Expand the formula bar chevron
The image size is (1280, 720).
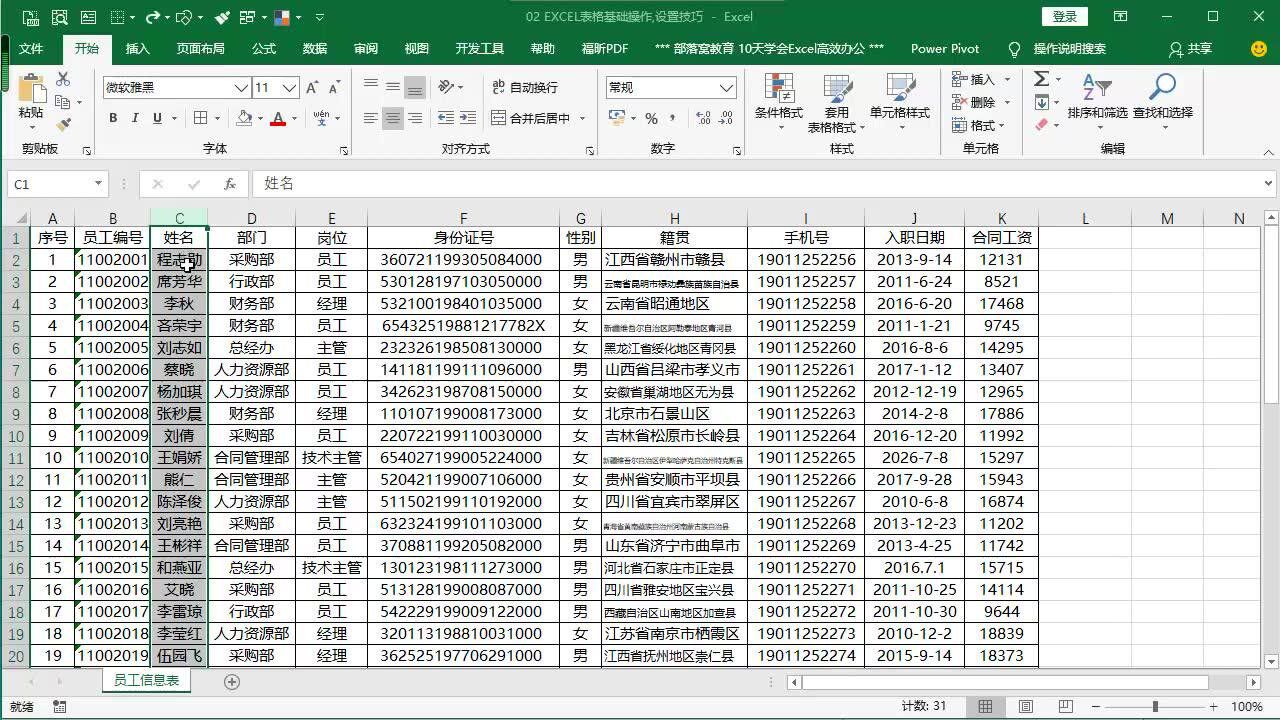pos(1269,184)
